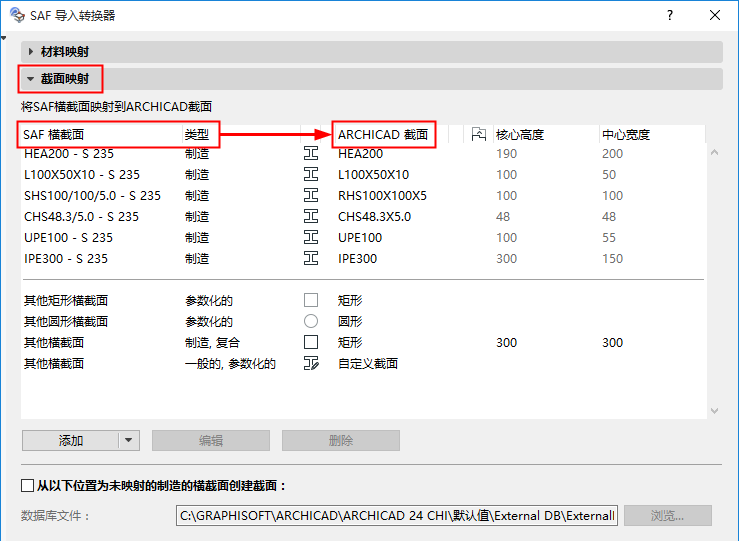Select the UPE100 - S 235 row
This screenshot has height=541, width=739.
coord(363,237)
